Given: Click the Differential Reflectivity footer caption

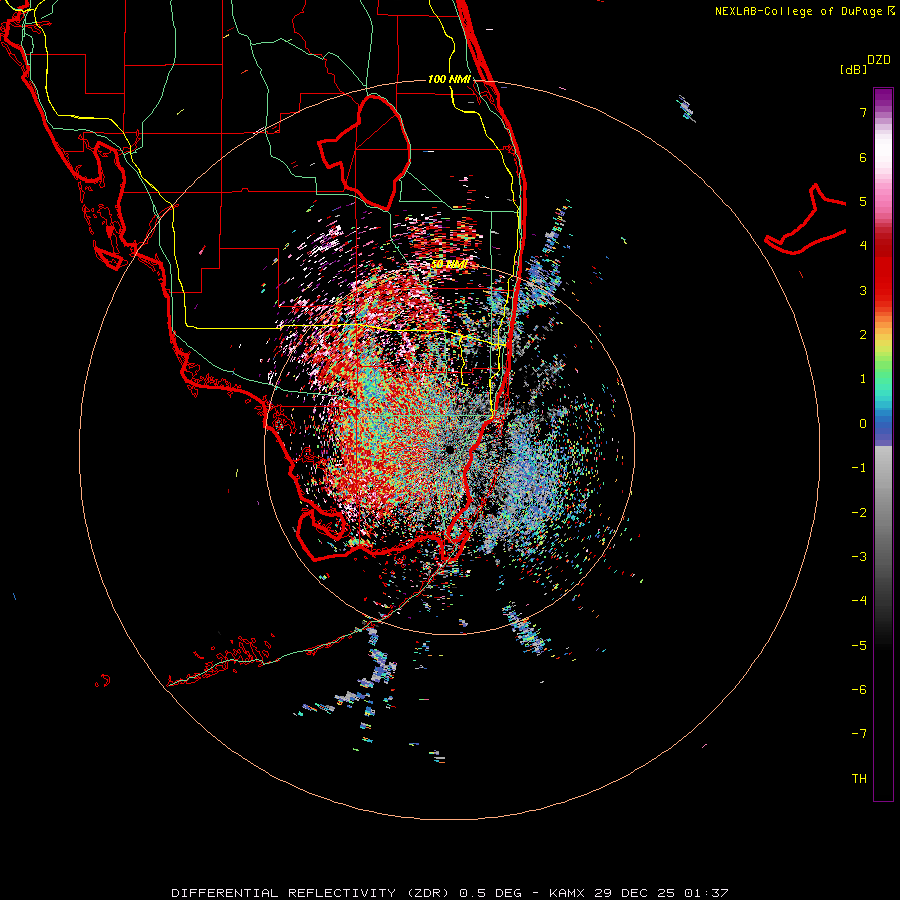Looking at the screenshot, I should click(450, 893).
